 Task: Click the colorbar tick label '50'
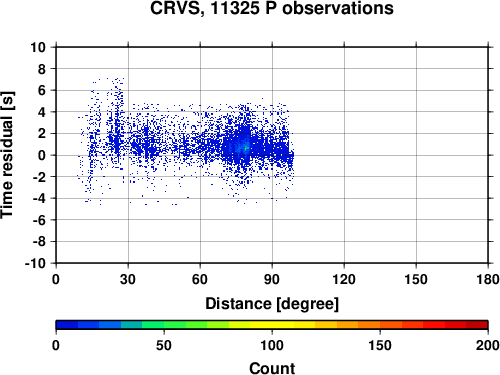click(x=164, y=345)
